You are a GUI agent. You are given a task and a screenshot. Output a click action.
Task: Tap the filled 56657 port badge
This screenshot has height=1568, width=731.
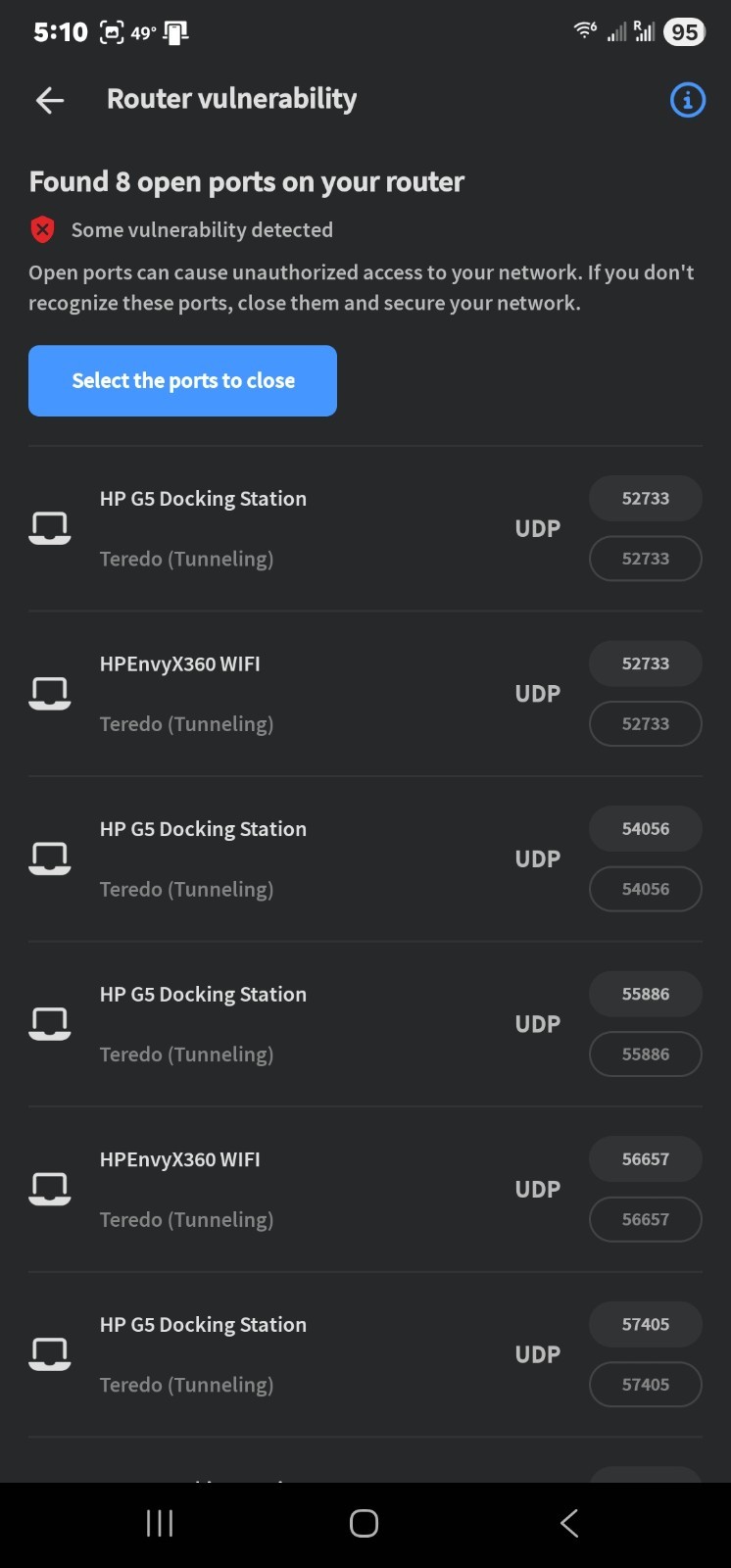point(645,1159)
